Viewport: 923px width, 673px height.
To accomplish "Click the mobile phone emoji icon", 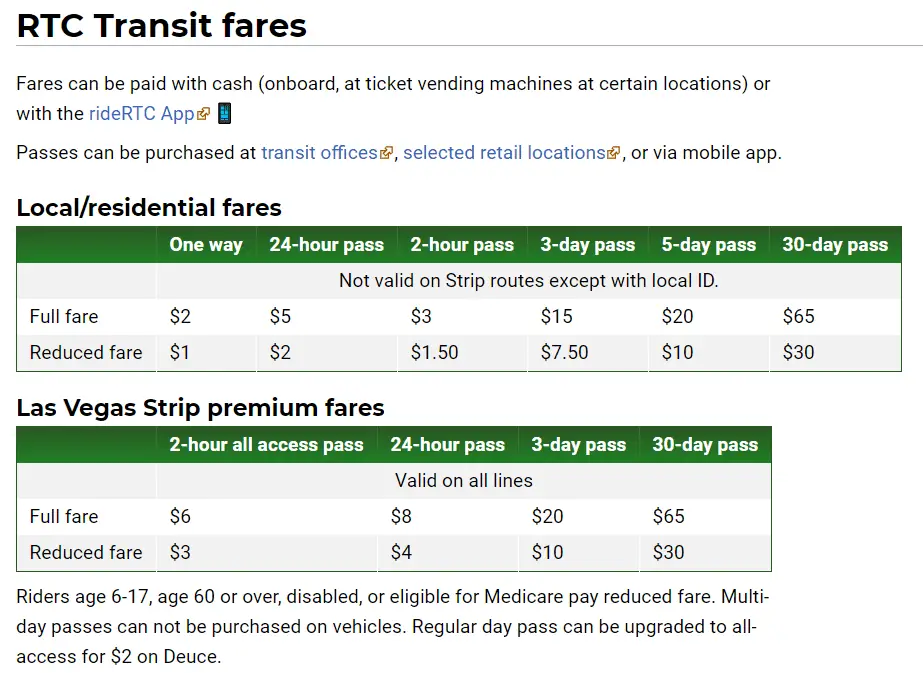I will [224, 113].
